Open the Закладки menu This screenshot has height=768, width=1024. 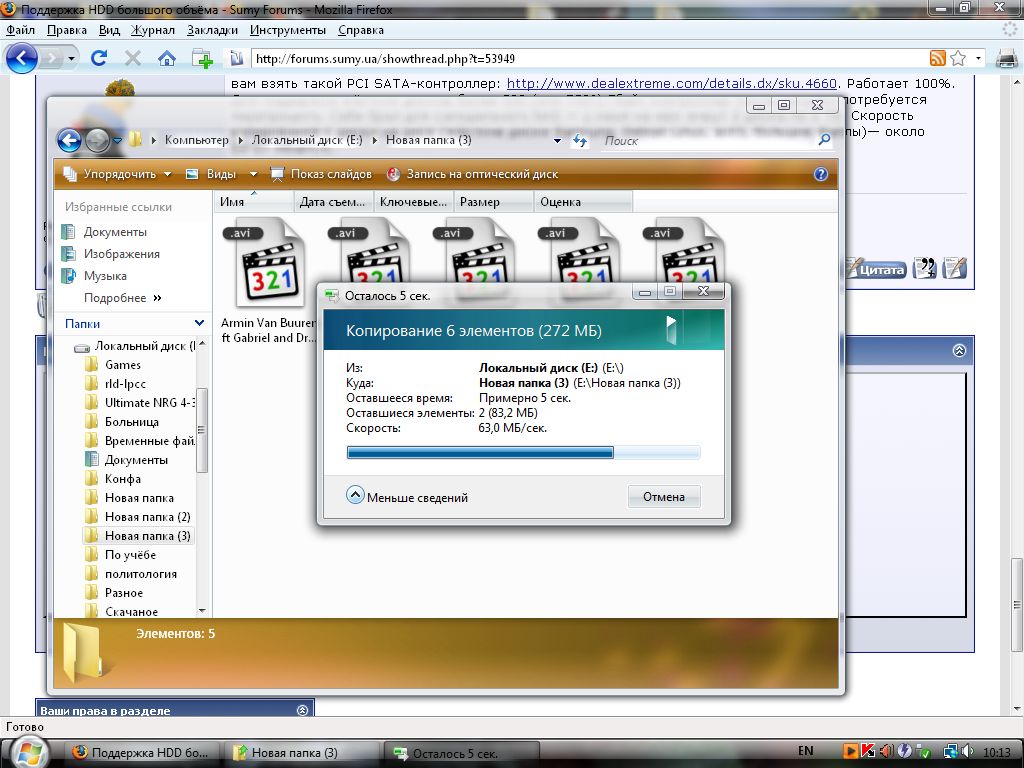coord(212,30)
